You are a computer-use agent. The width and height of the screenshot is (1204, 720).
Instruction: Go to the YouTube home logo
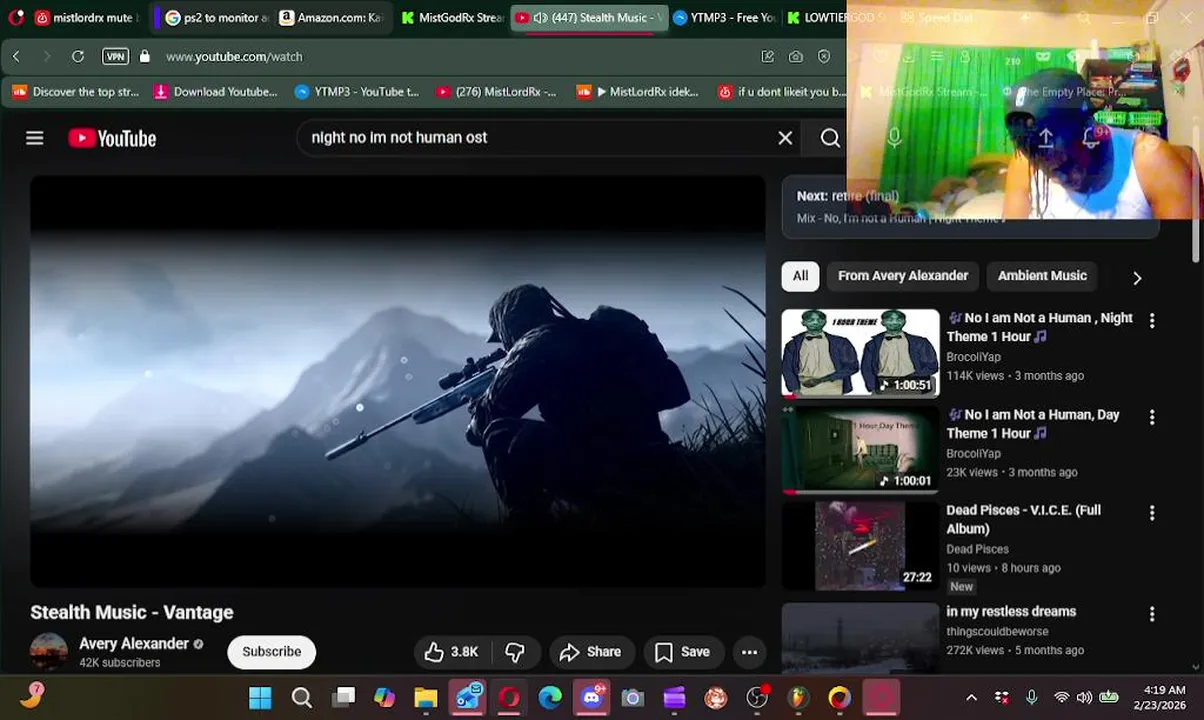tap(112, 138)
